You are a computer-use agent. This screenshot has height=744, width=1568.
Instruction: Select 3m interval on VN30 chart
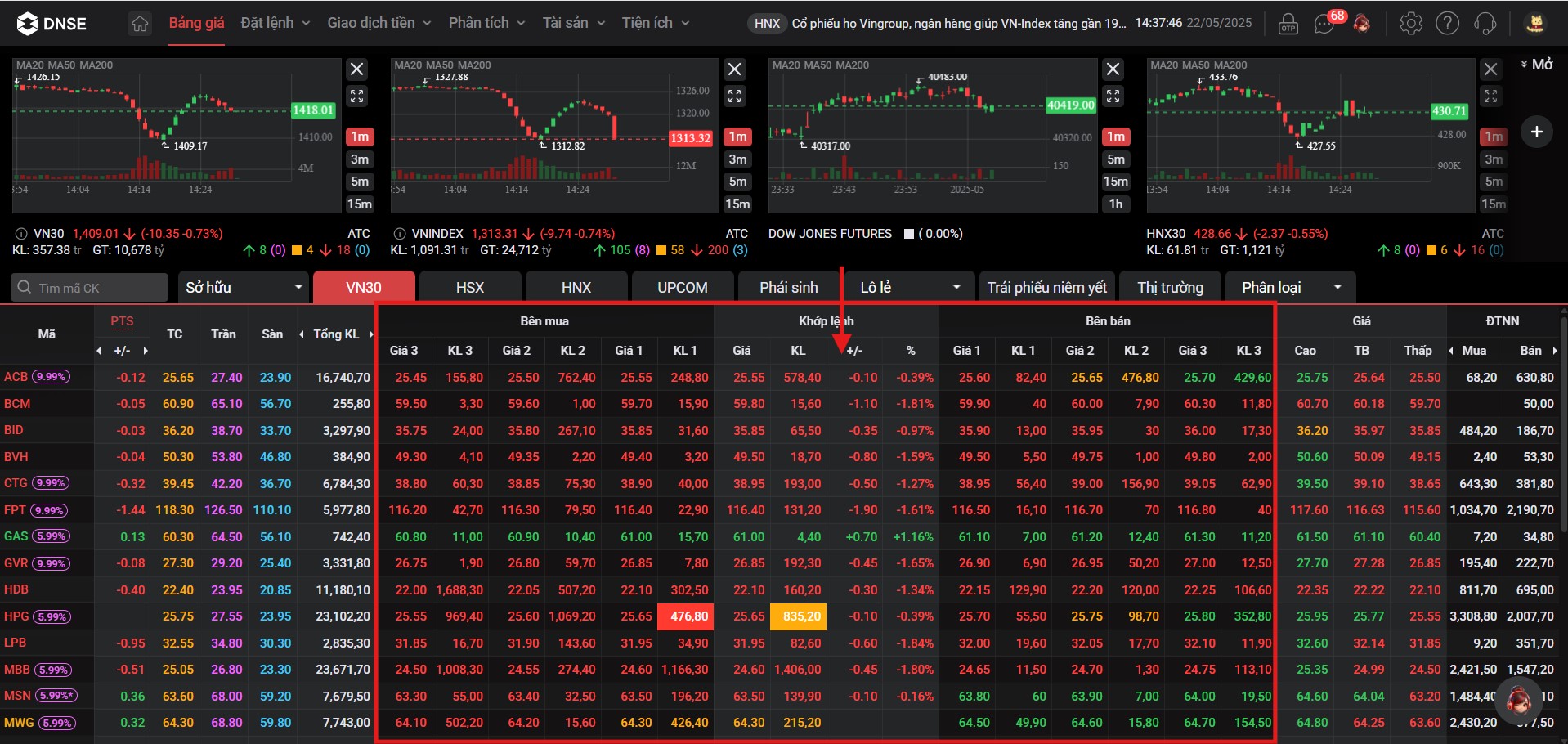coord(360,159)
